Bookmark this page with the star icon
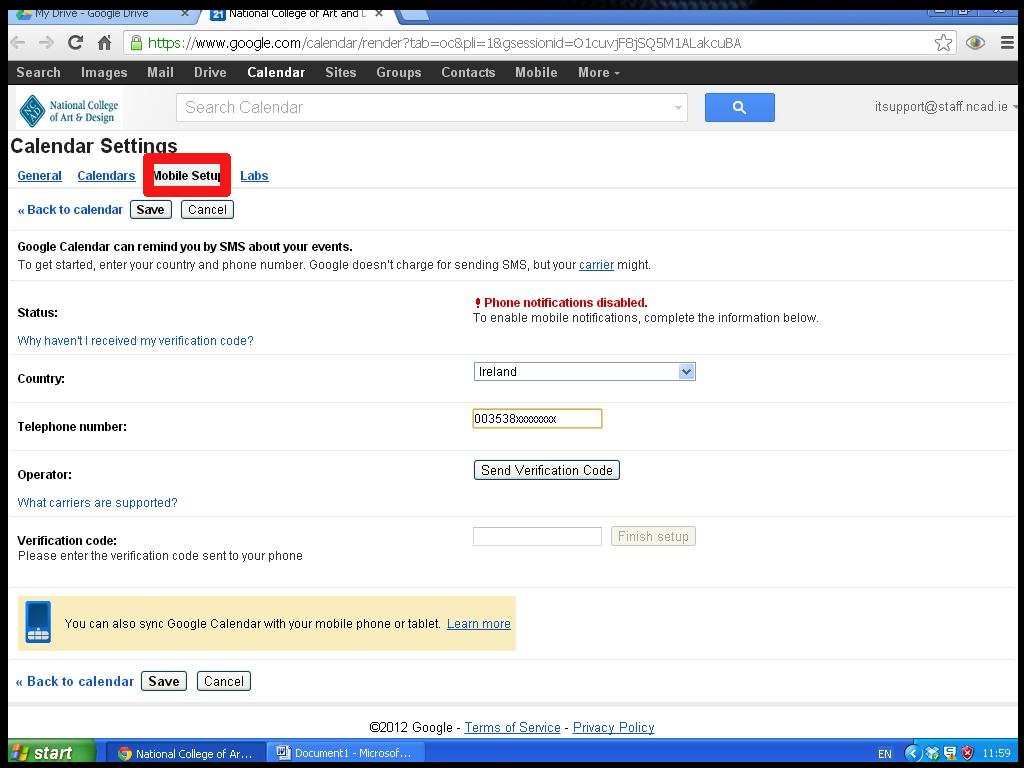Viewport: 1024px width, 768px height. (x=943, y=43)
